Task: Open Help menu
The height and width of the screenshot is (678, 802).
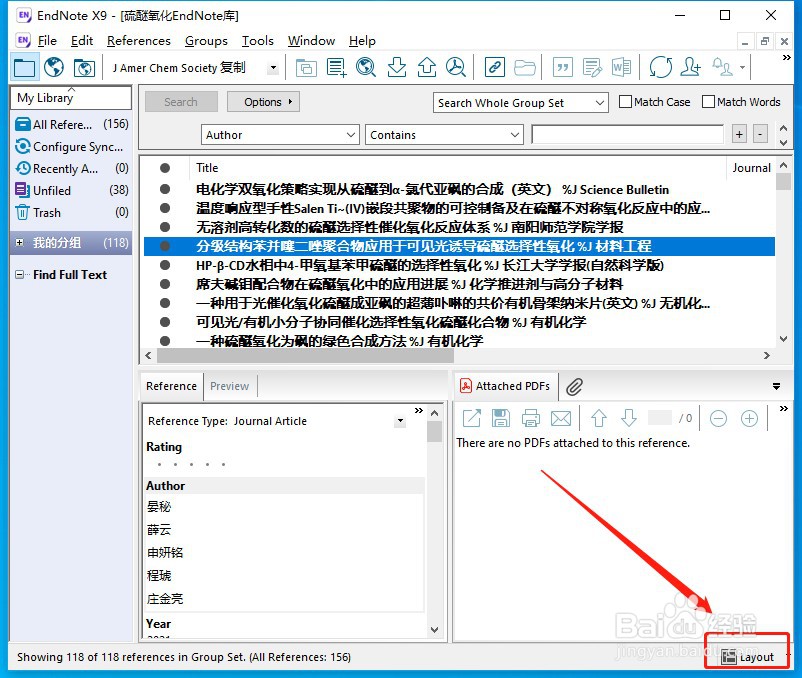Action: tap(362, 40)
